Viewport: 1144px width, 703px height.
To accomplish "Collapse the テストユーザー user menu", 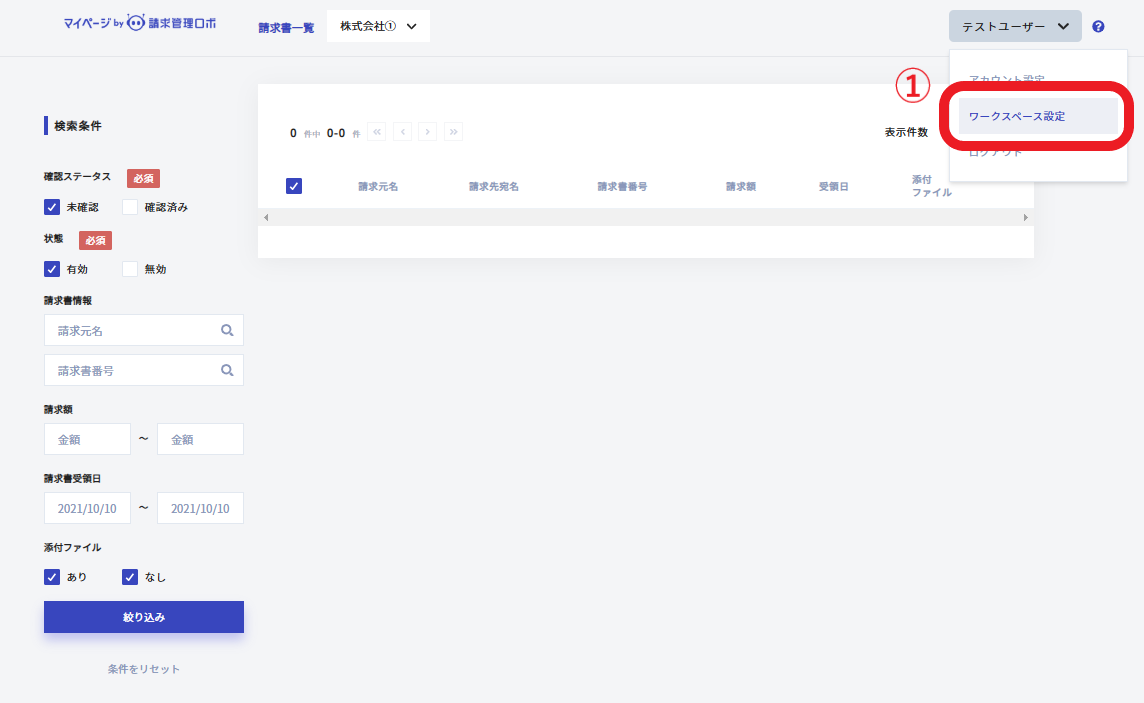I will coord(1015,26).
